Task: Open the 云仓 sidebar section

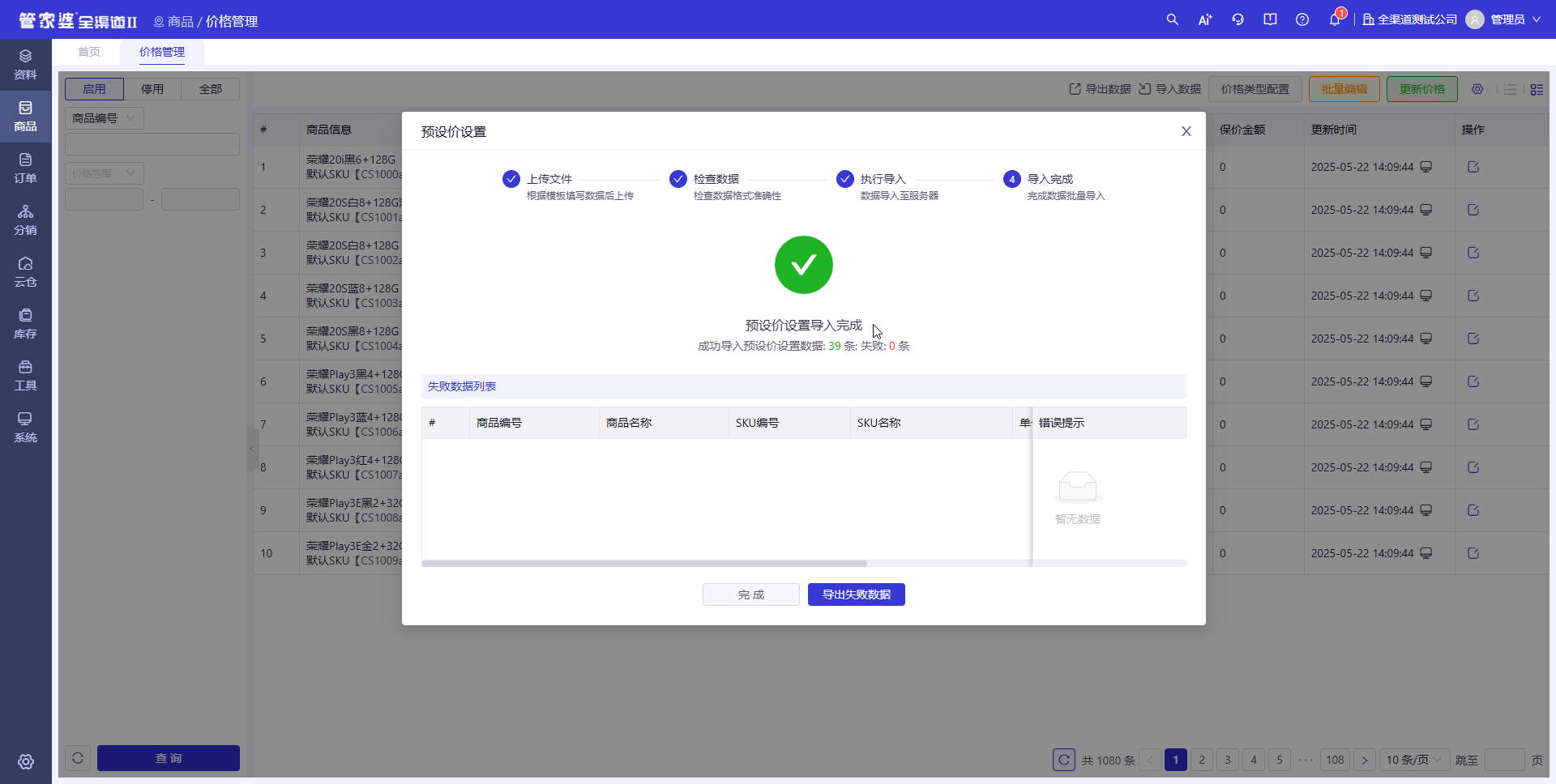Action: [x=25, y=272]
